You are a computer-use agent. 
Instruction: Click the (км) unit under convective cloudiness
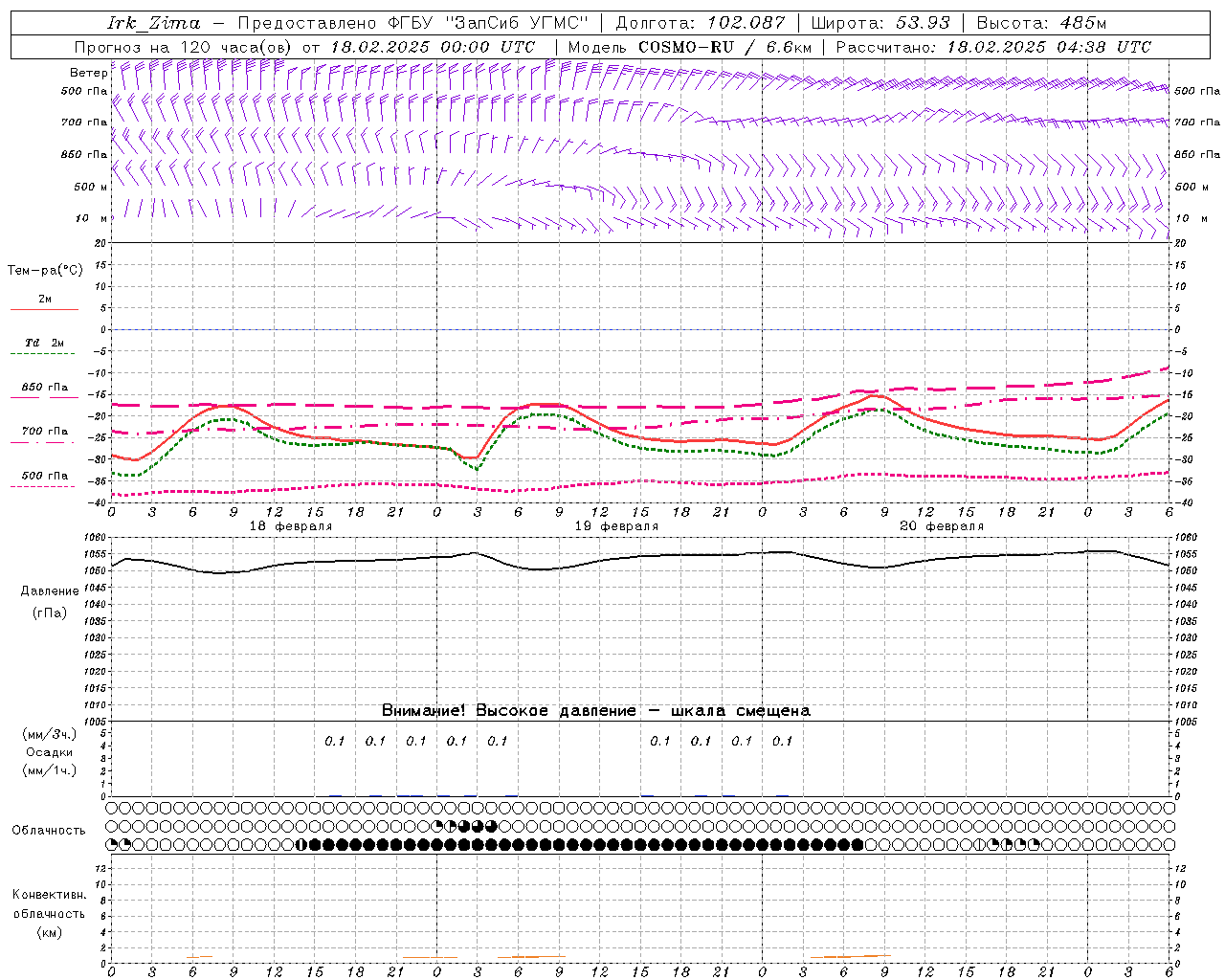(x=49, y=932)
